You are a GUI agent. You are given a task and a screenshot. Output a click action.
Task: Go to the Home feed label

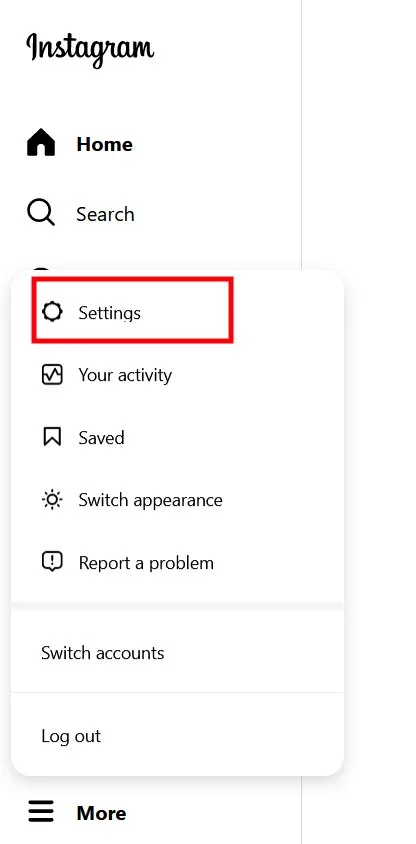pyautogui.click(x=104, y=144)
